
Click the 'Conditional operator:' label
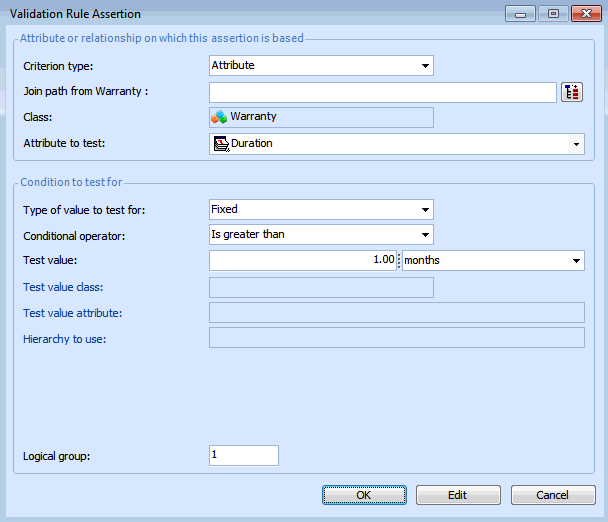click(x=74, y=236)
